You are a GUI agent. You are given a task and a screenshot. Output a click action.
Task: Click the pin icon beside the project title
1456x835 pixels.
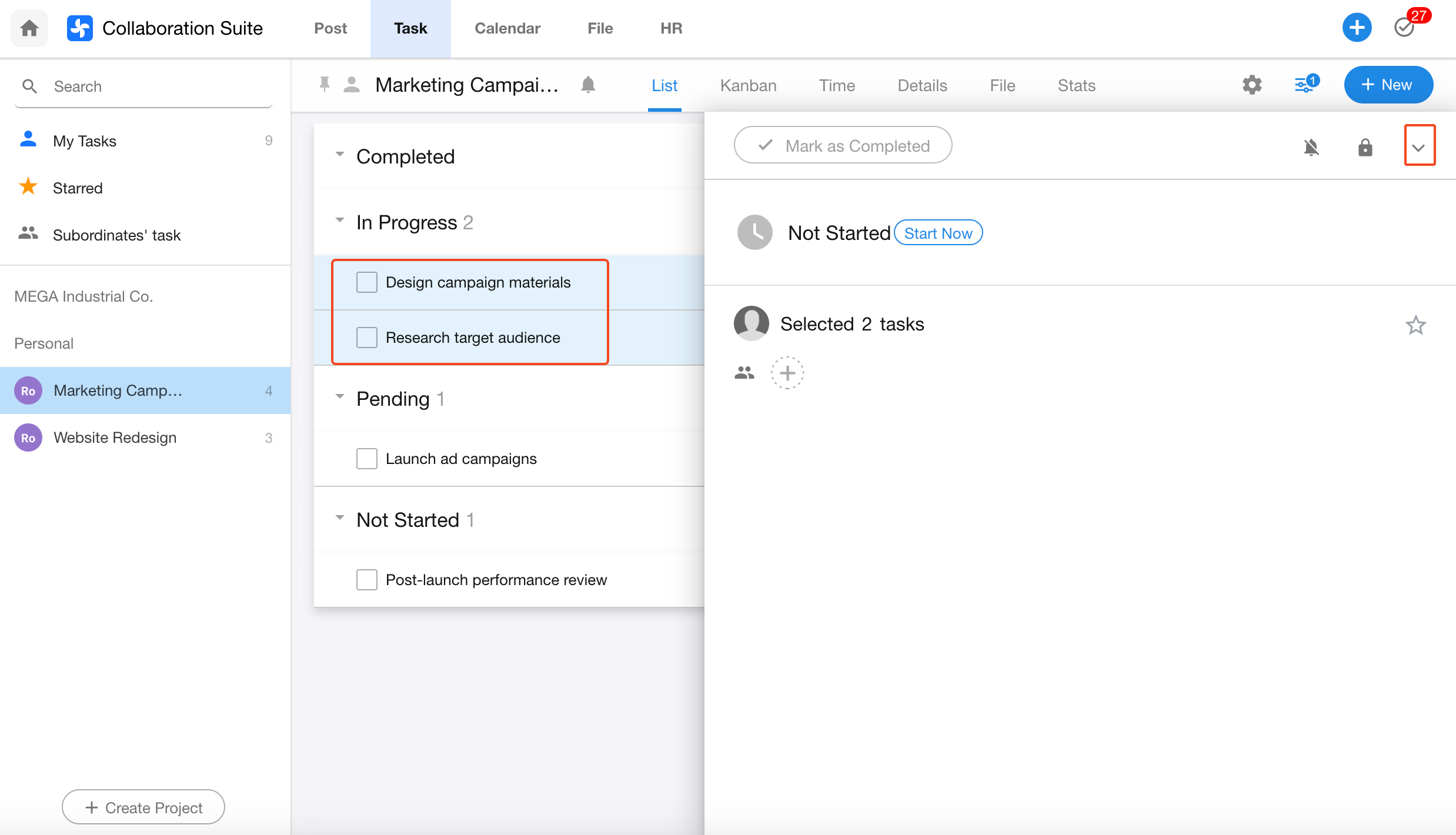(324, 85)
